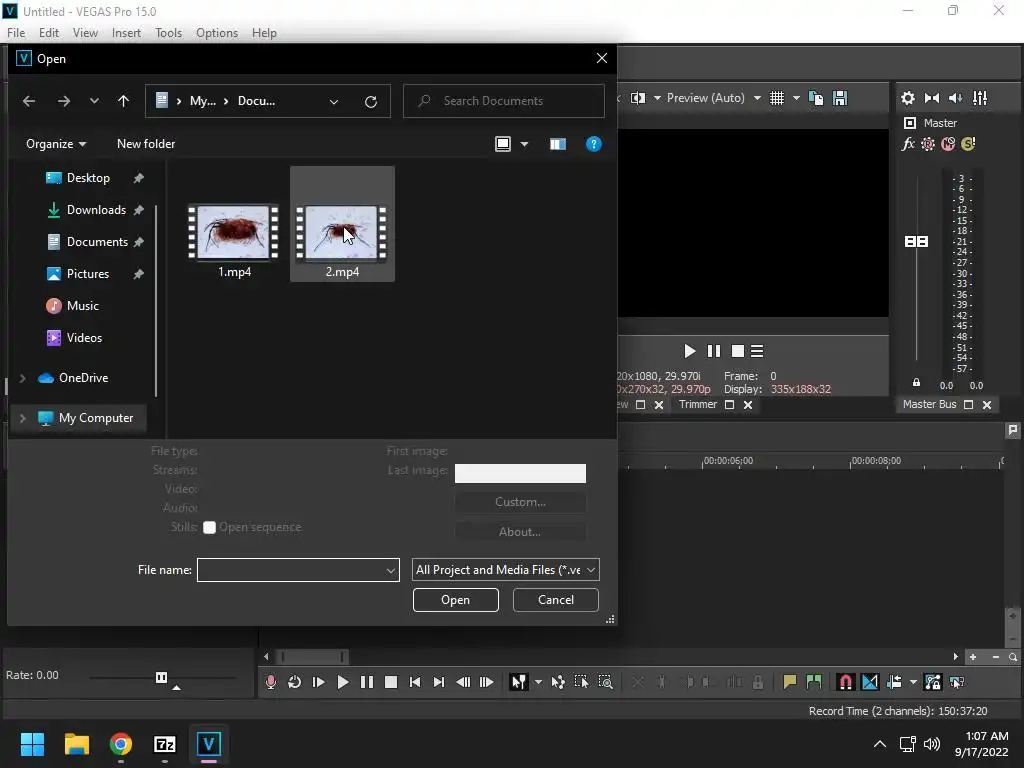Click Downmix Output icon in Master Bus
This screenshot has width=1024, height=768.
(x=932, y=98)
